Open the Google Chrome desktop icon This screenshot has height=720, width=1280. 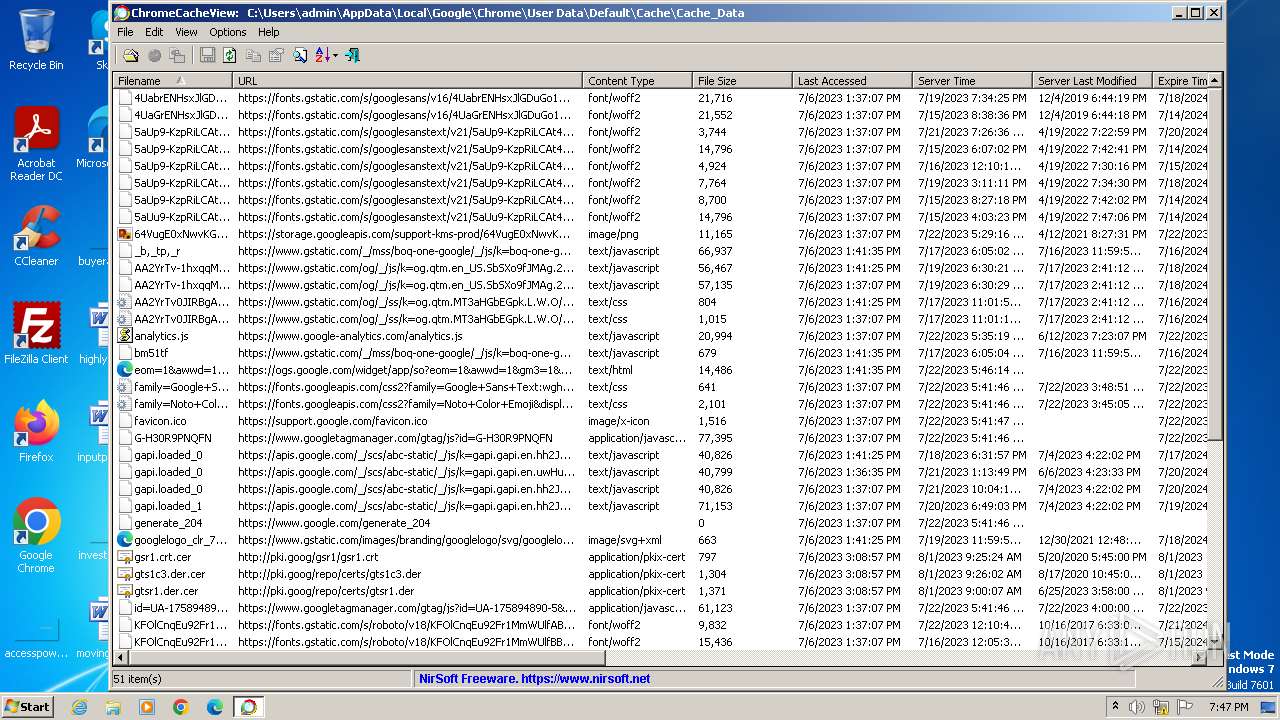tap(36, 536)
